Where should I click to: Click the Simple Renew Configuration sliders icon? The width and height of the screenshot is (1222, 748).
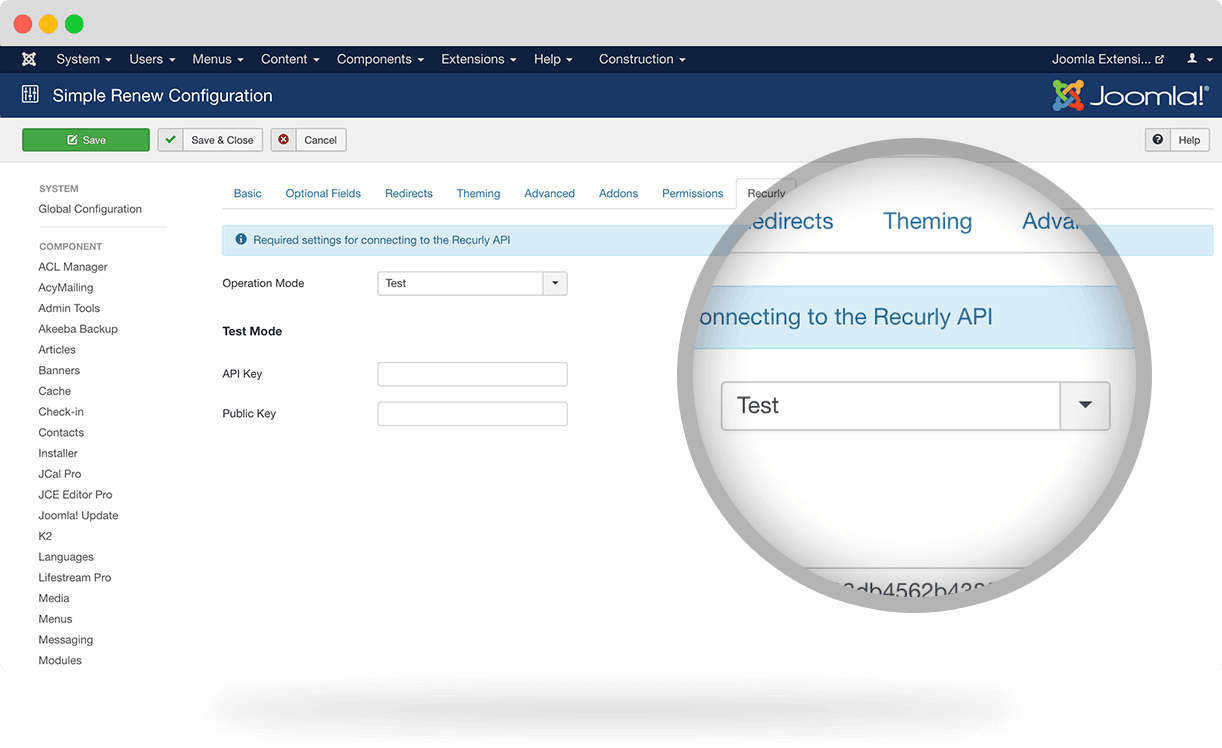click(30, 95)
